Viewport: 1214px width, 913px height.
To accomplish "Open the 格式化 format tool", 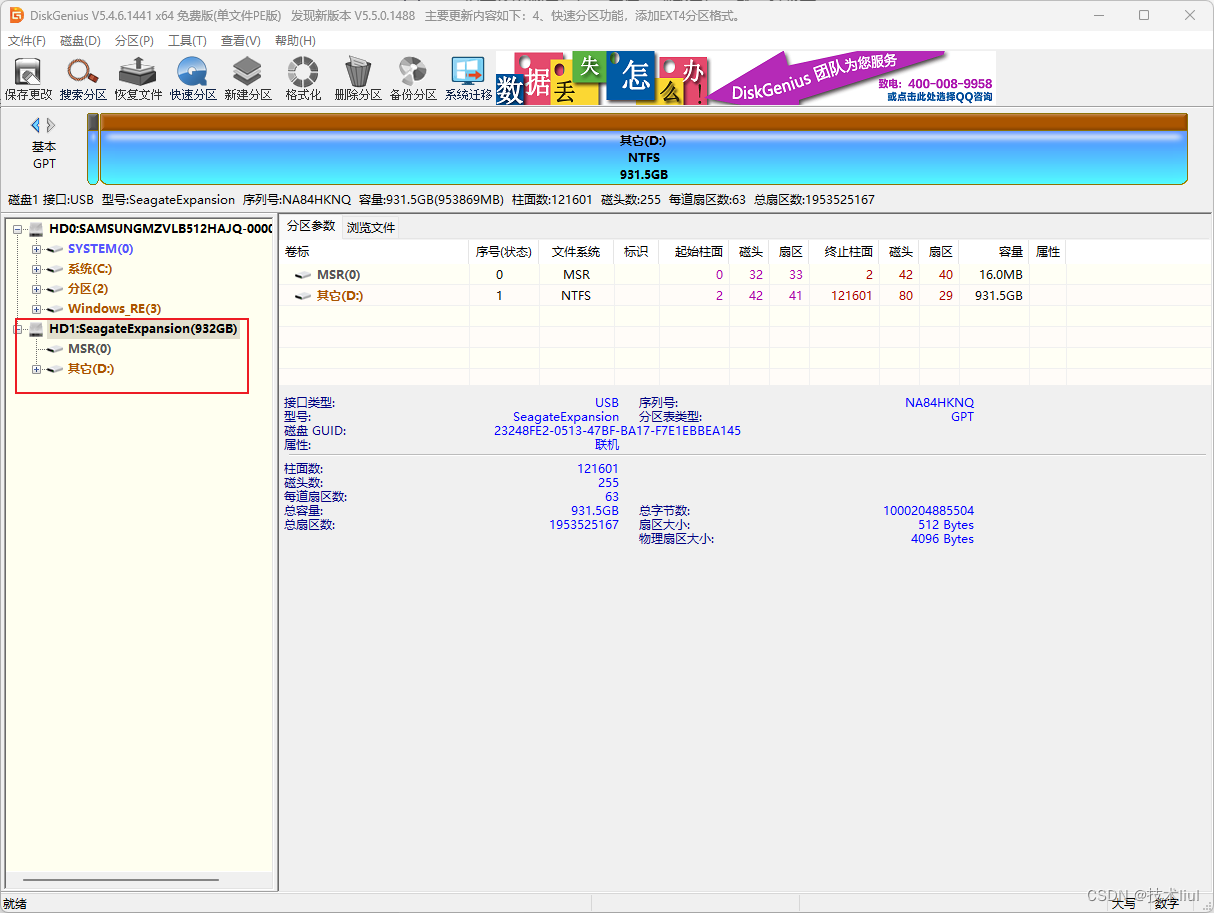I will (303, 79).
